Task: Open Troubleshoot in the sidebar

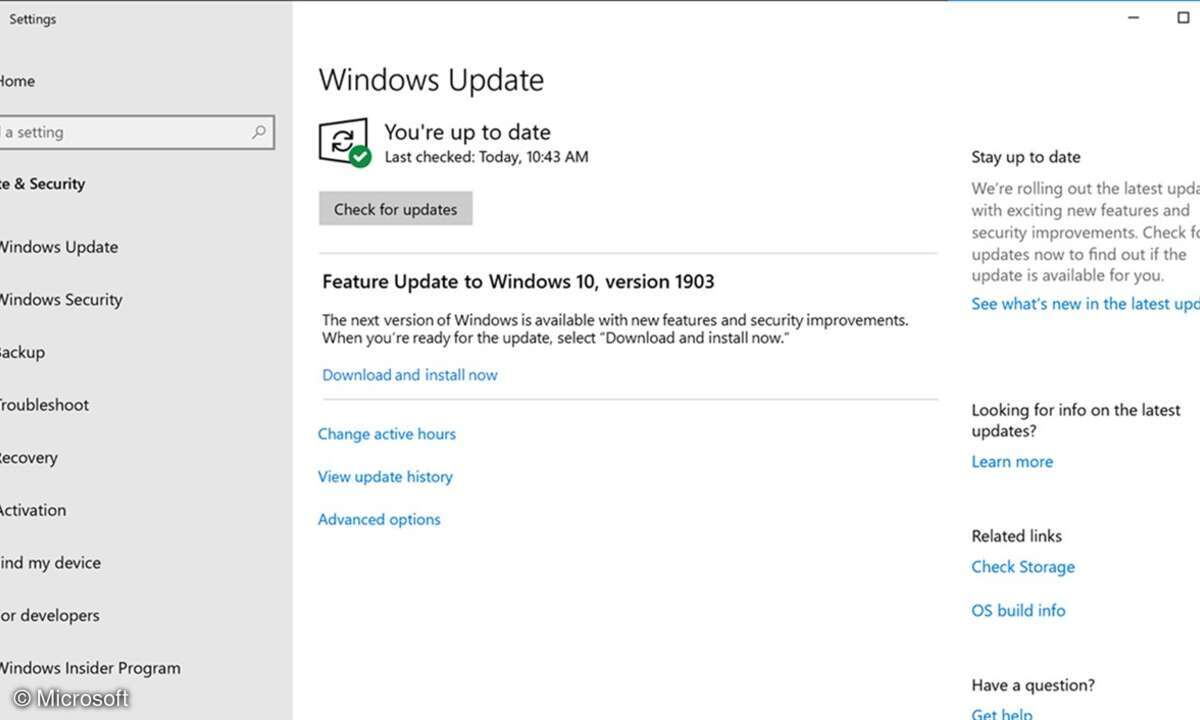Action: point(44,405)
